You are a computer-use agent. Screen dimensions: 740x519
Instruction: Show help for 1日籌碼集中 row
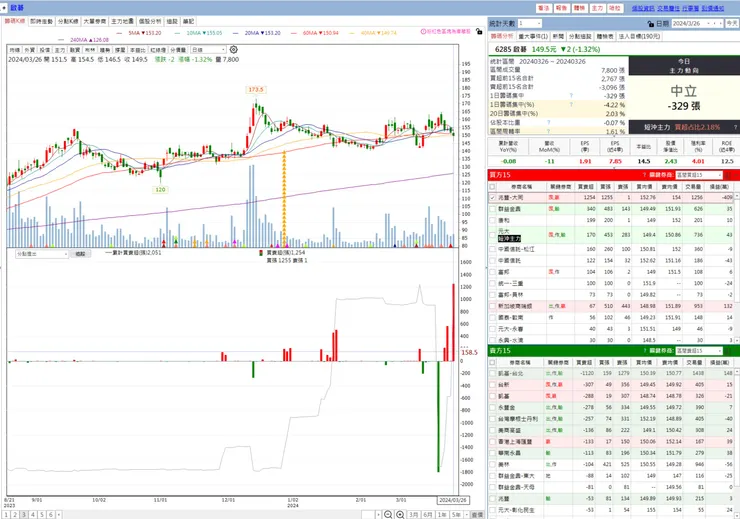click(571, 96)
